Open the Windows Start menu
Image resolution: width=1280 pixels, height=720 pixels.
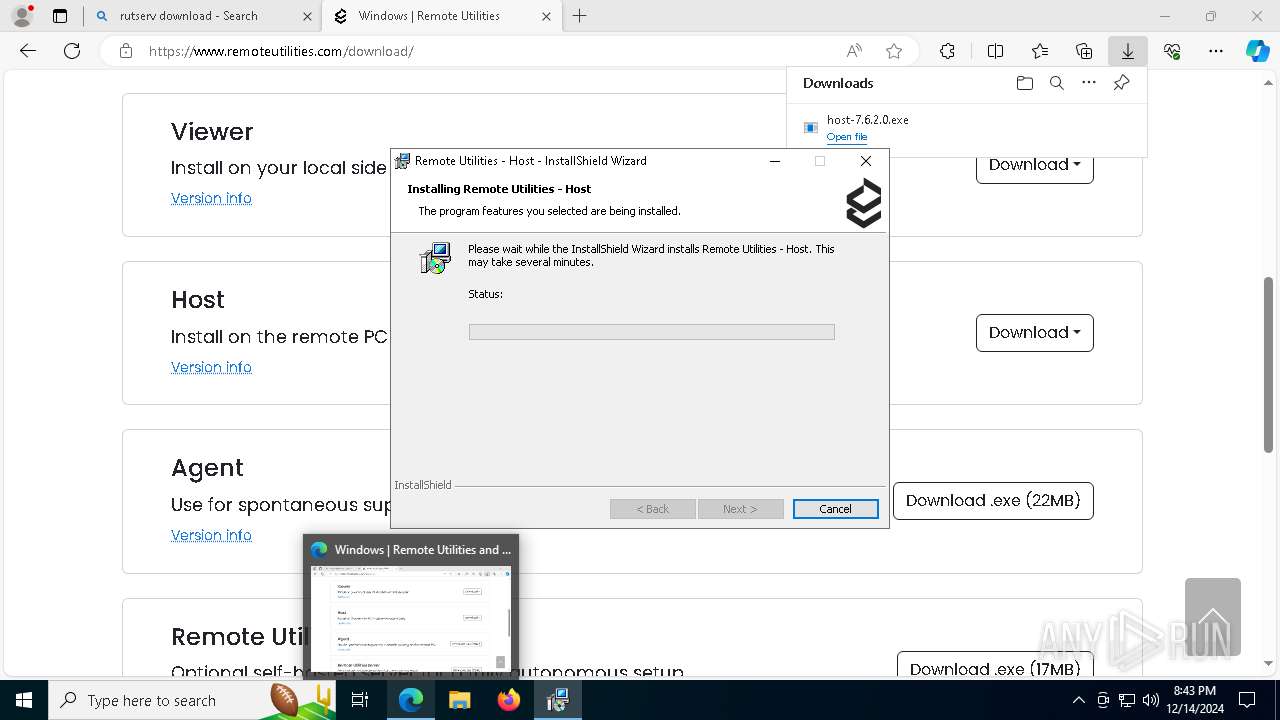point(24,700)
